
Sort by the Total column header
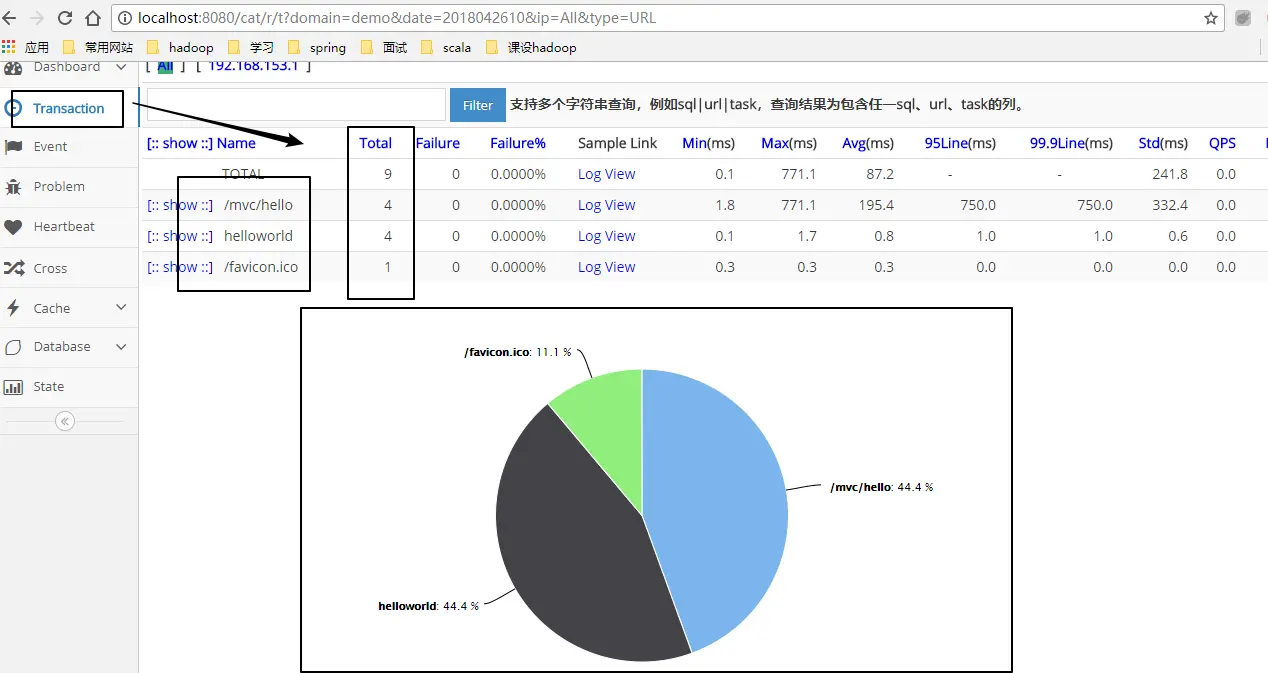click(375, 143)
